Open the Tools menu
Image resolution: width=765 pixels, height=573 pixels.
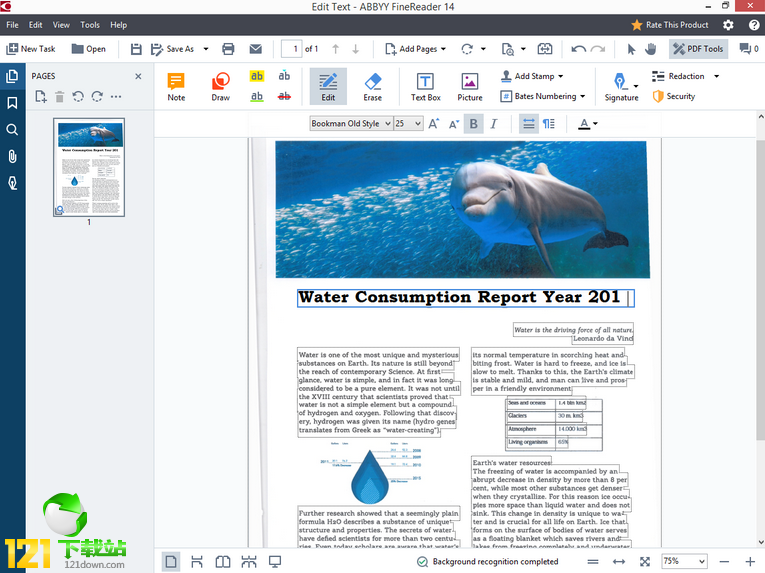click(90, 24)
